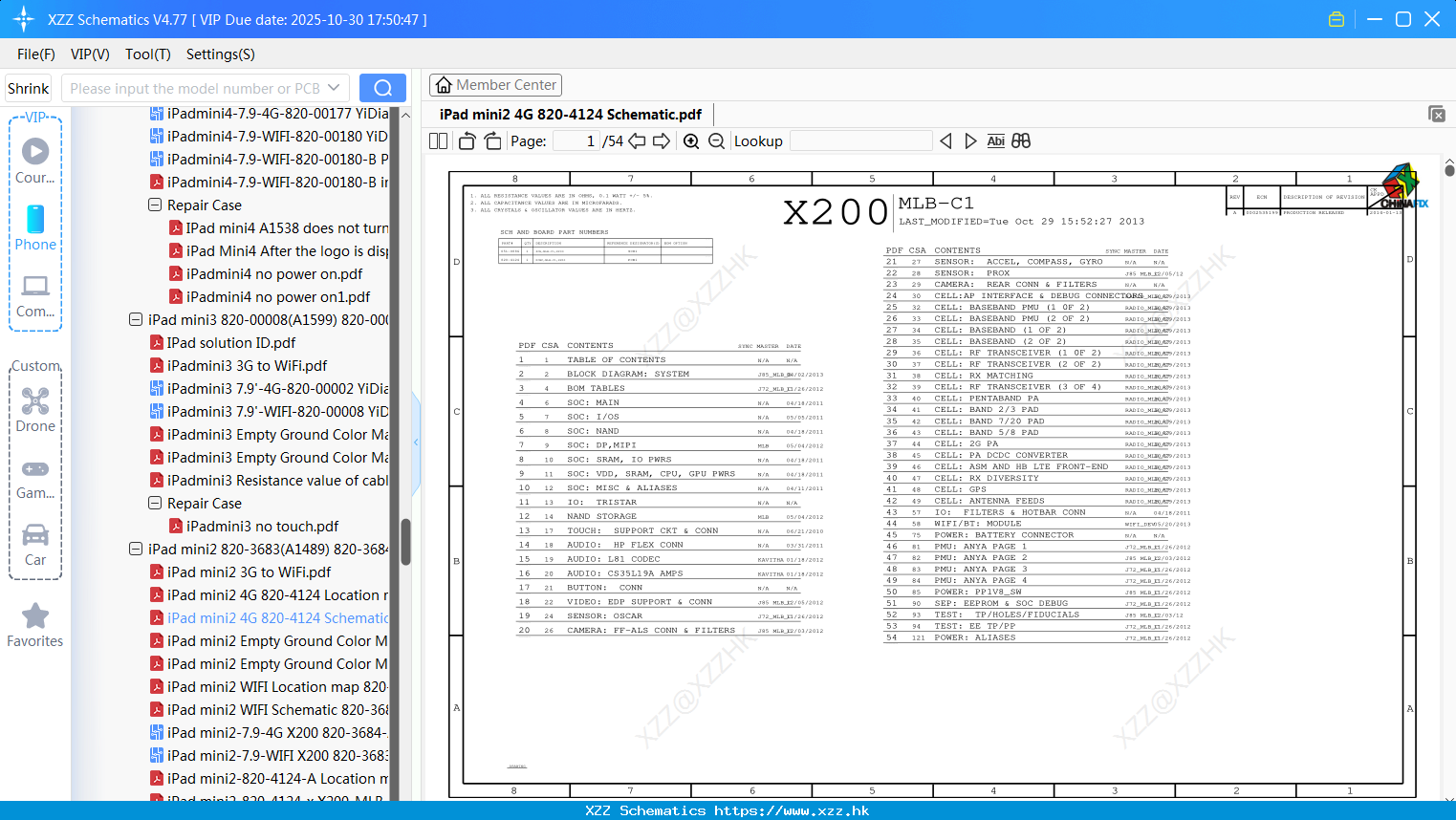Open the VIP(V) menu
Viewport: 1456px width, 820px height.
(x=90, y=54)
